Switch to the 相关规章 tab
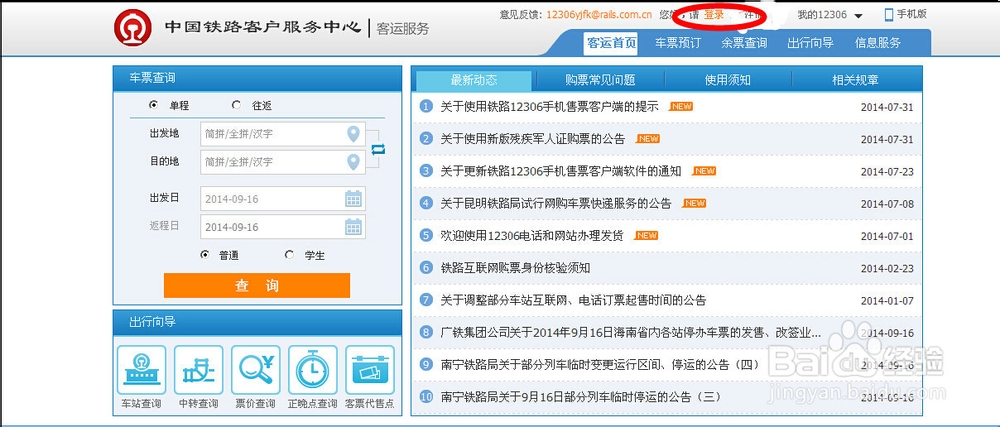Image resolution: width=1000 pixels, height=427 pixels. pos(855,80)
